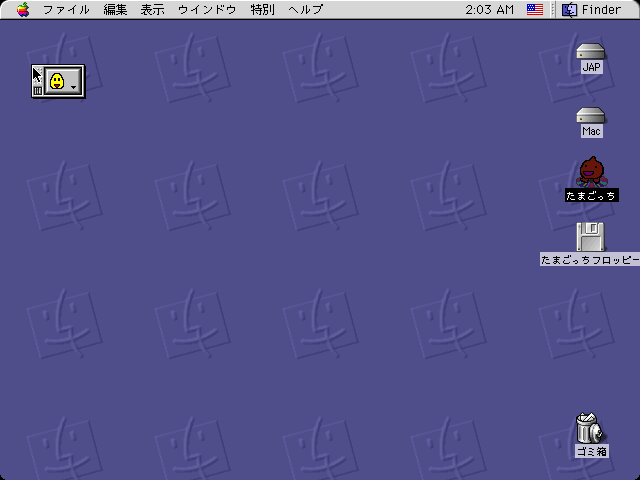The image size is (640, 480).
Task: Select the たまごっち application icon
Action: coord(591,171)
